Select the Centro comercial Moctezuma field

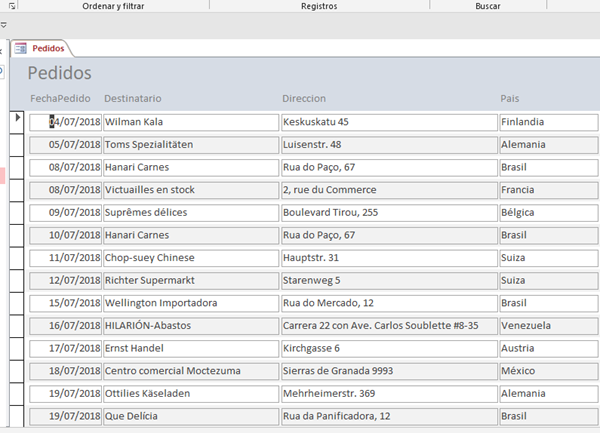pos(191,371)
